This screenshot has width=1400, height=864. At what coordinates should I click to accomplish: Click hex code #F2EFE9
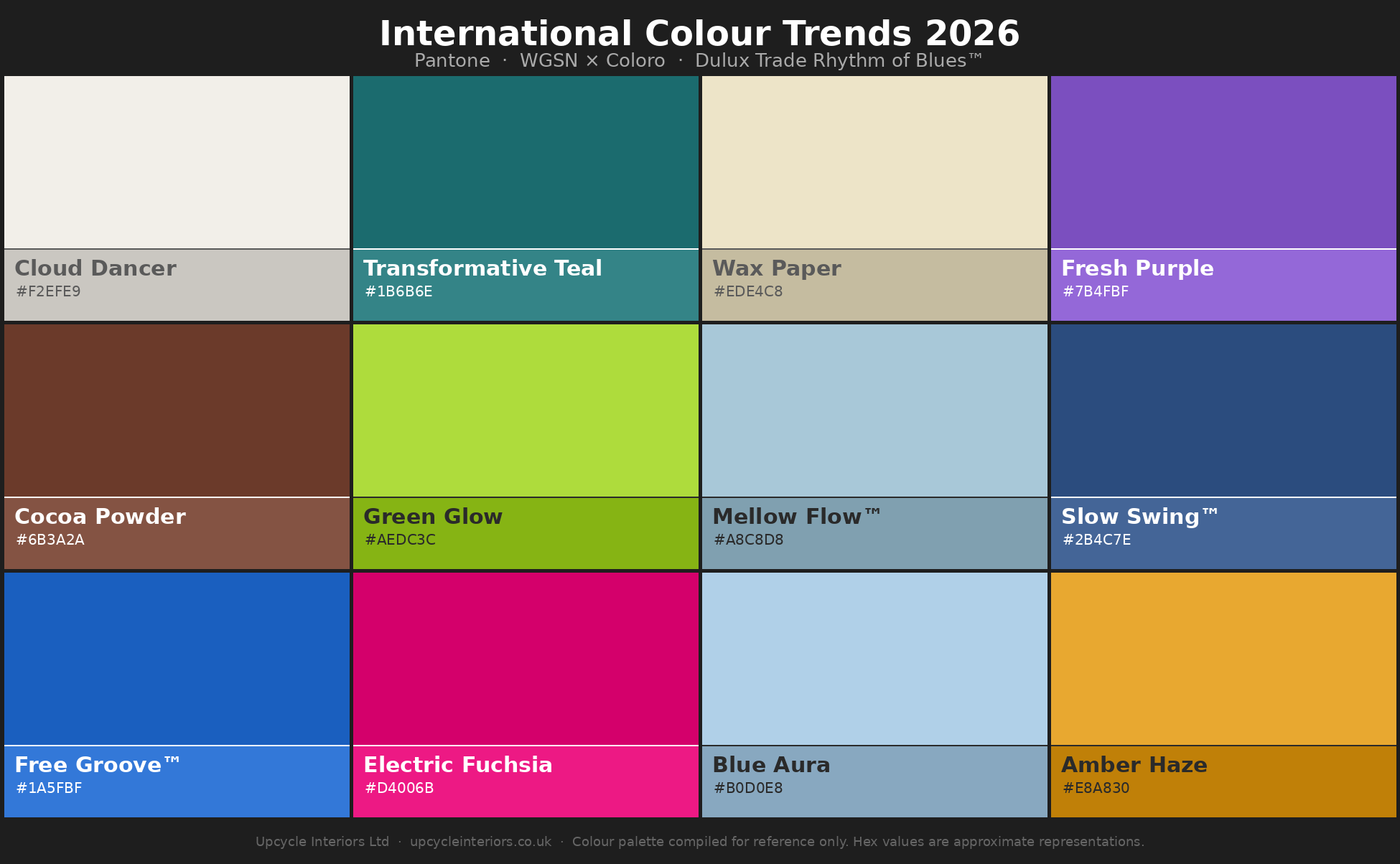click(x=48, y=291)
